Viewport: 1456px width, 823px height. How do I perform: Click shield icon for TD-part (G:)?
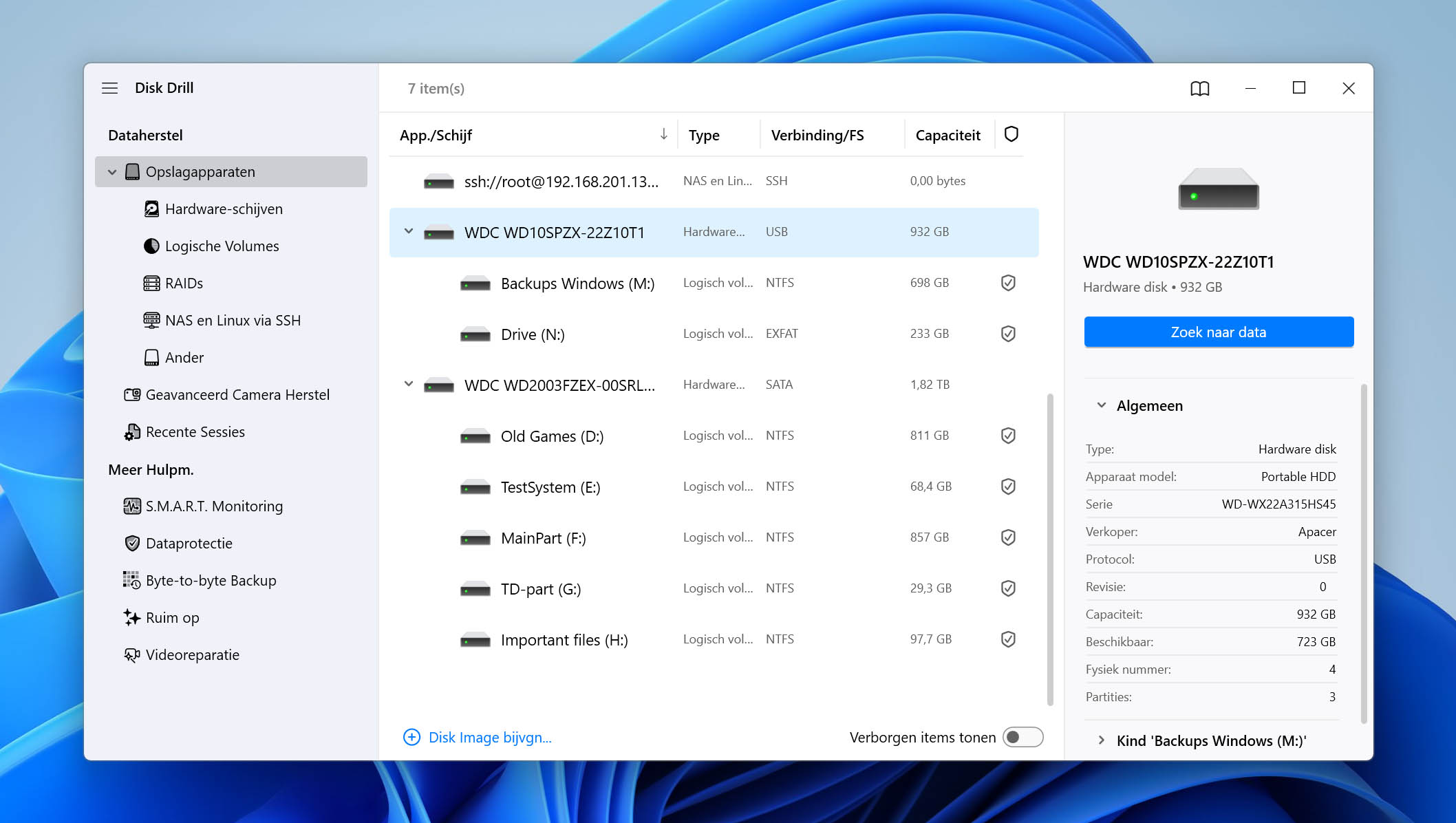point(1008,588)
